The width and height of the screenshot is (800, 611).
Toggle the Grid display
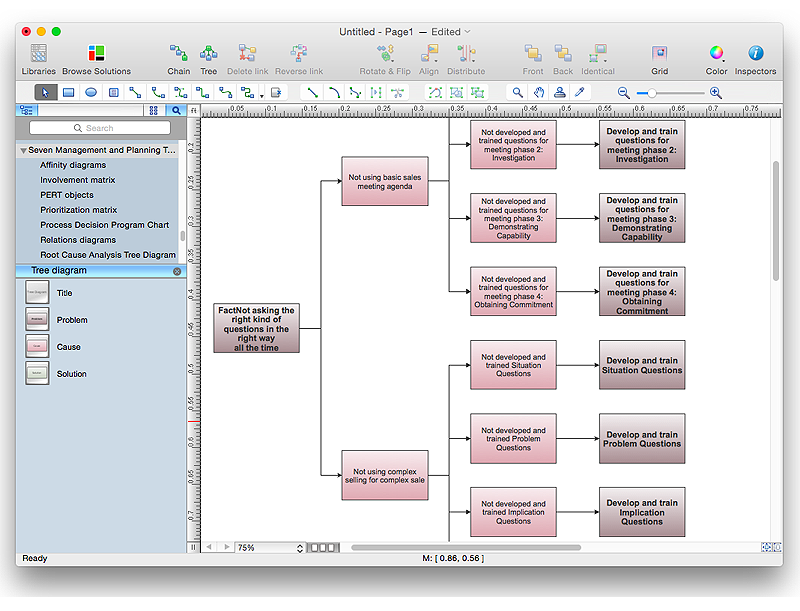coord(659,54)
